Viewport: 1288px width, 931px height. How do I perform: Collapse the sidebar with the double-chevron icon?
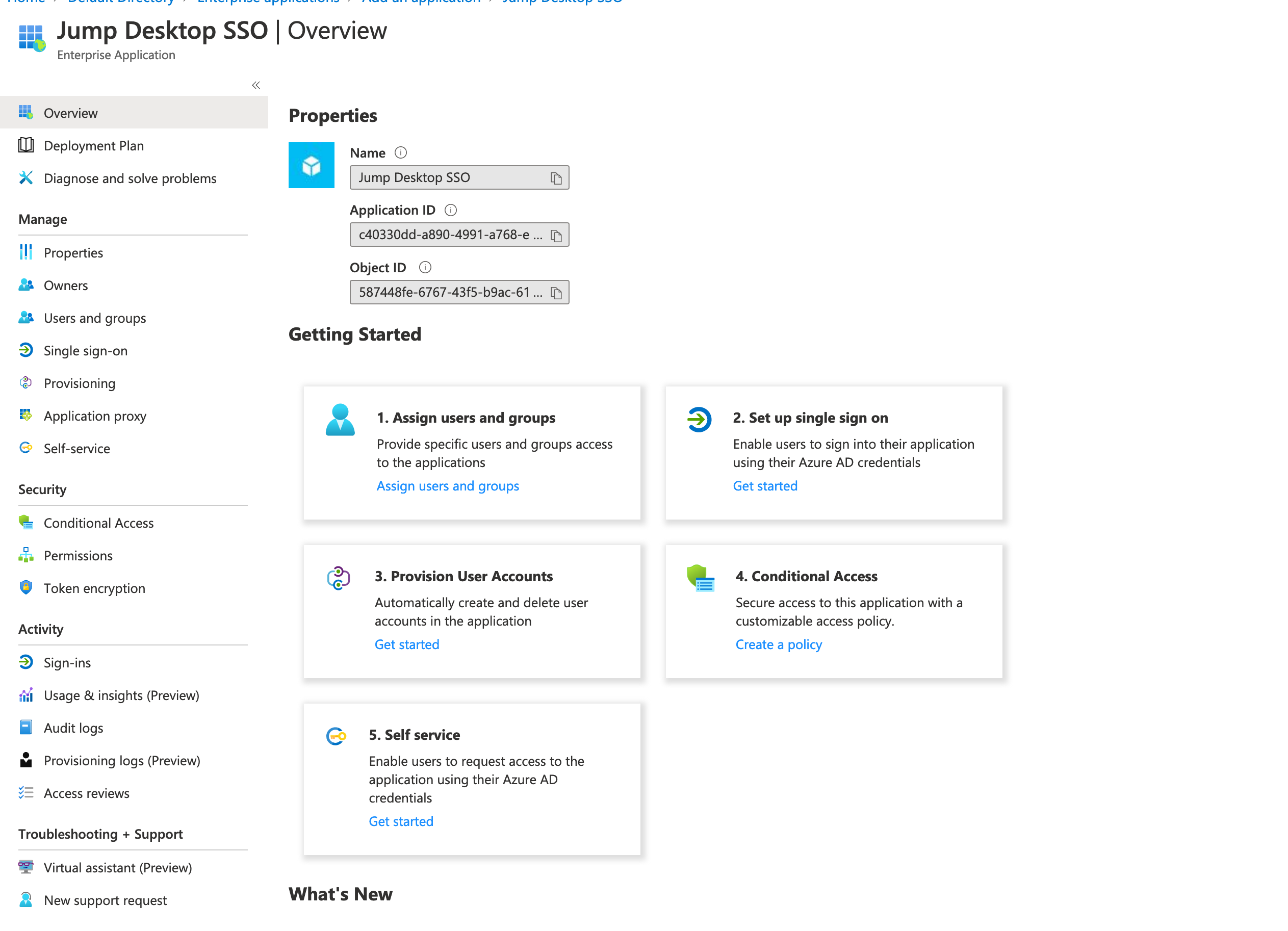click(255, 85)
